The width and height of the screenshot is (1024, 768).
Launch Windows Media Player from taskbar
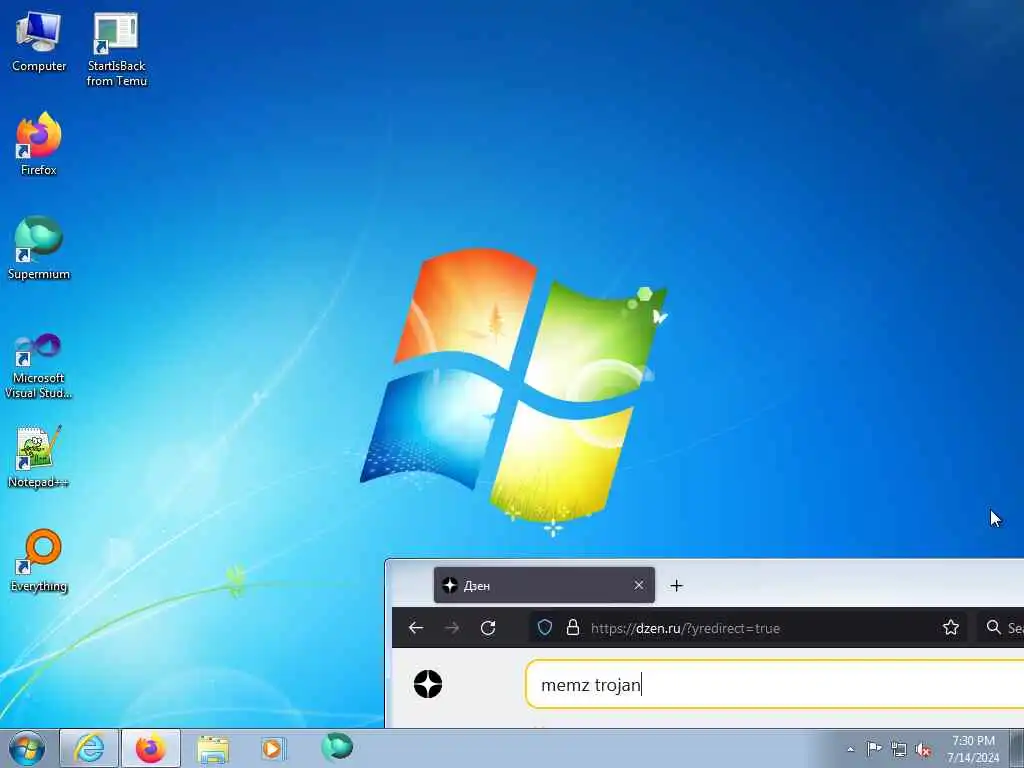[x=273, y=748]
